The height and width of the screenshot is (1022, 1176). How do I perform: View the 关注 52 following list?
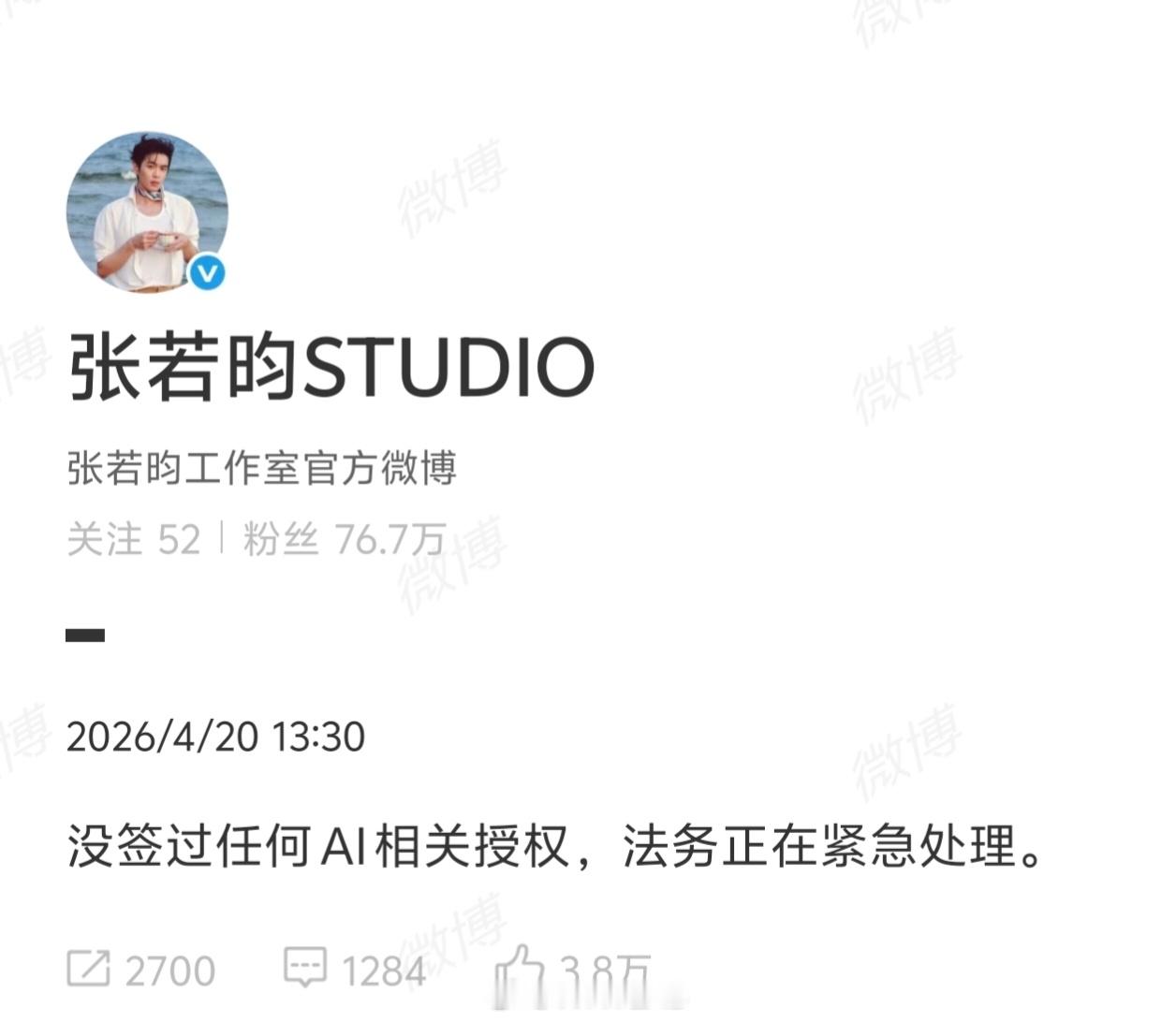pyautogui.click(x=134, y=540)
